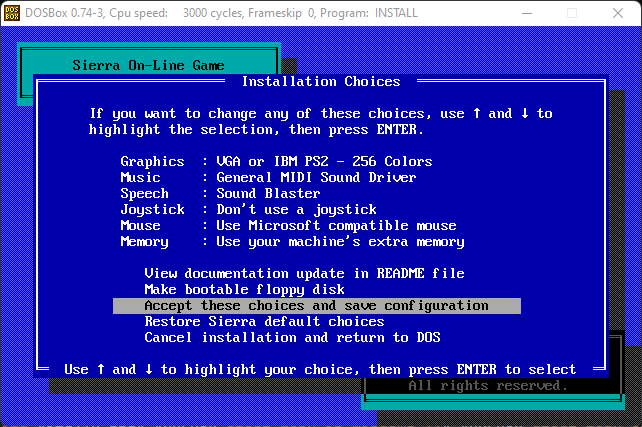Viewport: 642px width, 427px height.
Task: Click the 'highlight the selection, then press ENTER' line
Action: pos(256,129)
